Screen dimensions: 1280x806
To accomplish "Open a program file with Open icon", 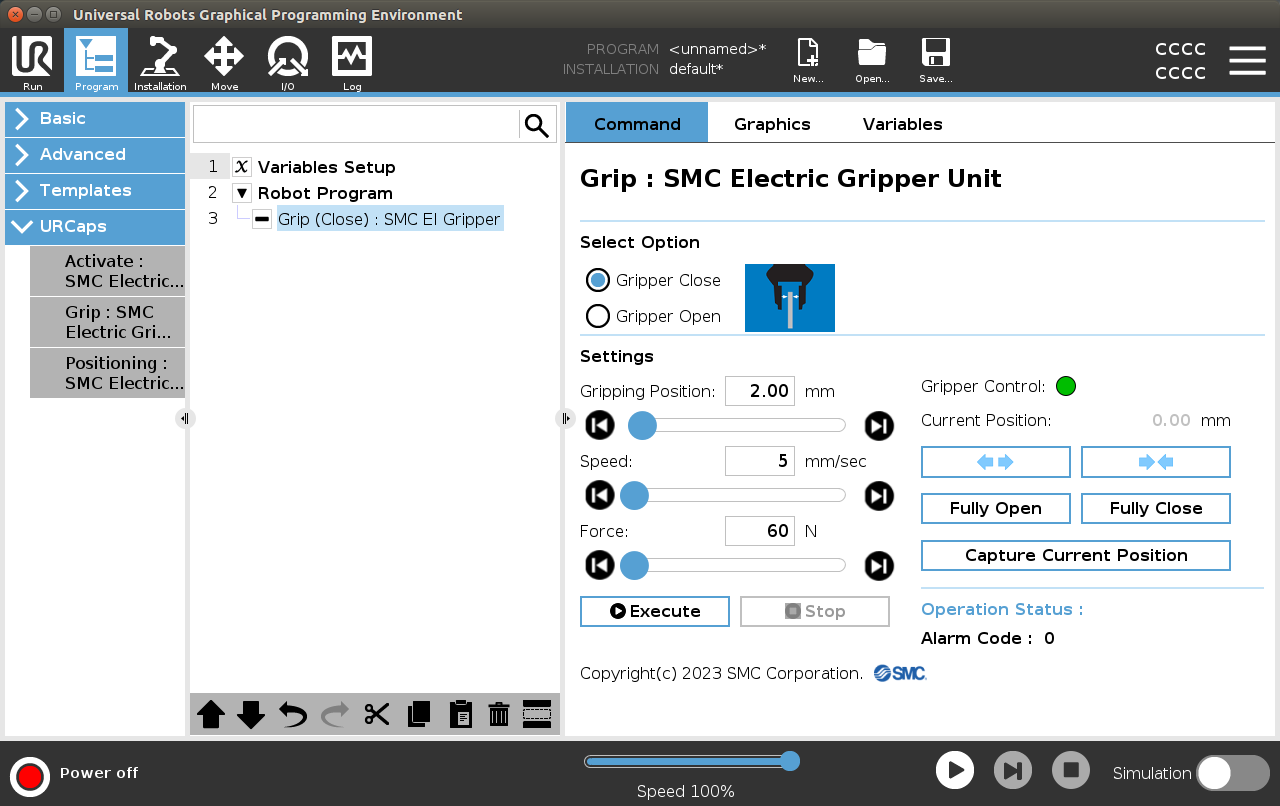I will [x=872, y=60].
